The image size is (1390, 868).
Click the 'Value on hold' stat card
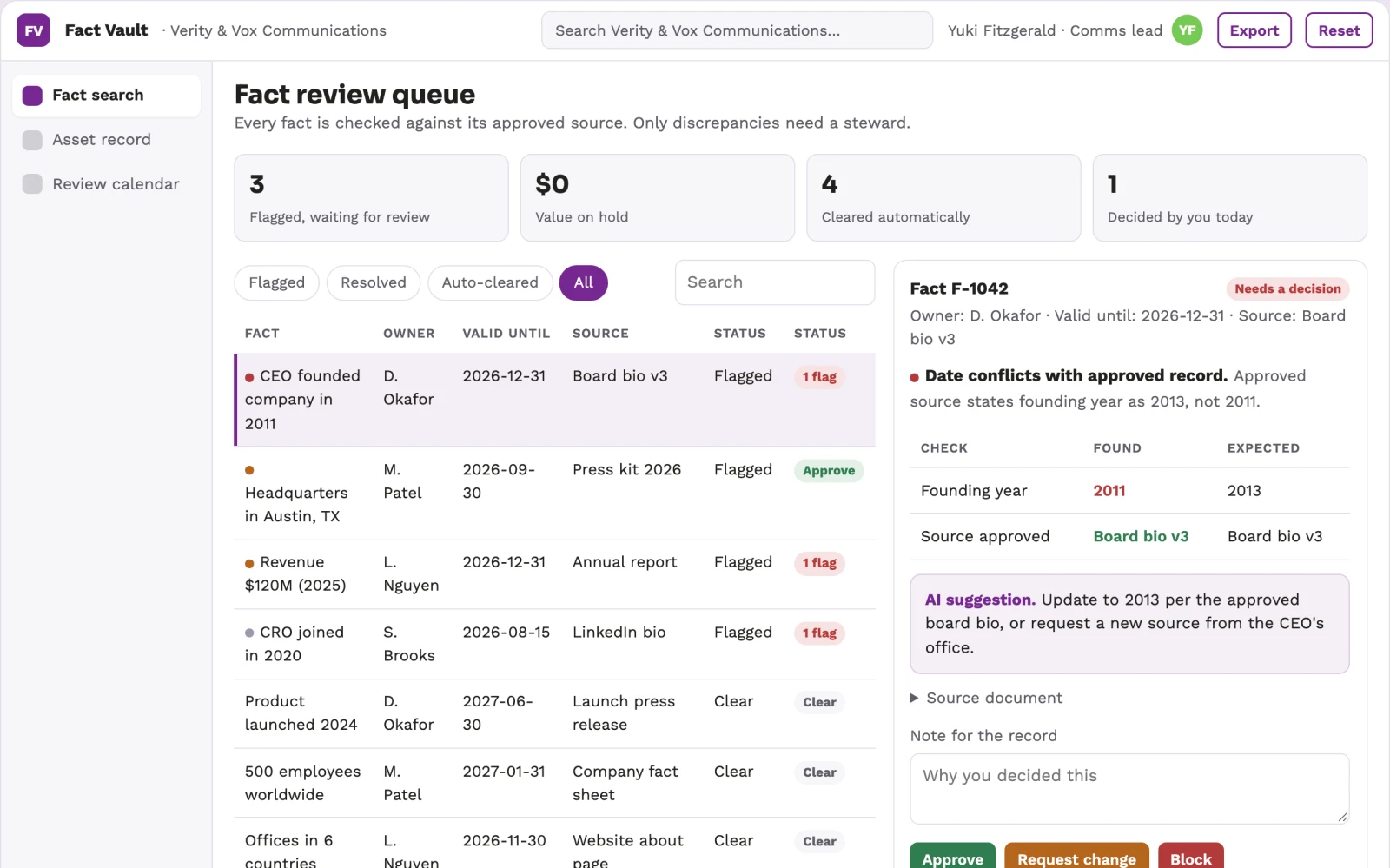tap(657, 198)
